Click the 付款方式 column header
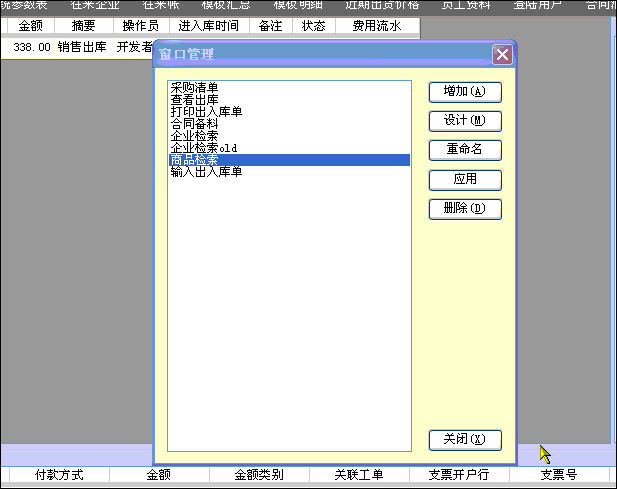Image resolution: width=617 pixels, height=489 pixels. (x=59, y=474)
